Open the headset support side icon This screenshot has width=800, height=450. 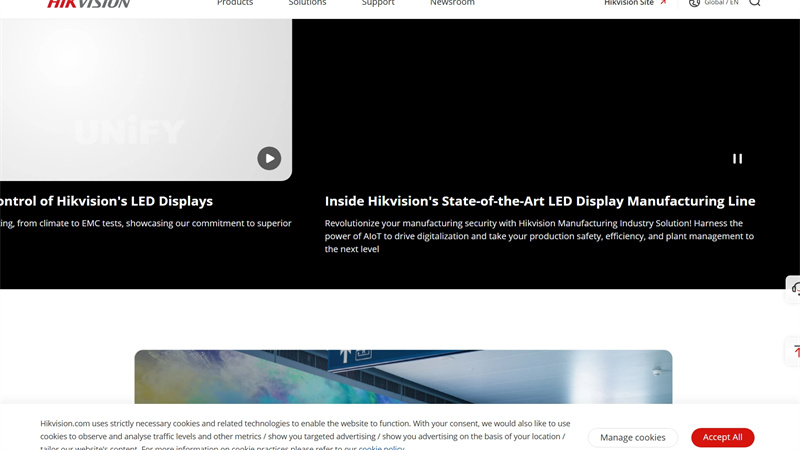tap(794, 289)
